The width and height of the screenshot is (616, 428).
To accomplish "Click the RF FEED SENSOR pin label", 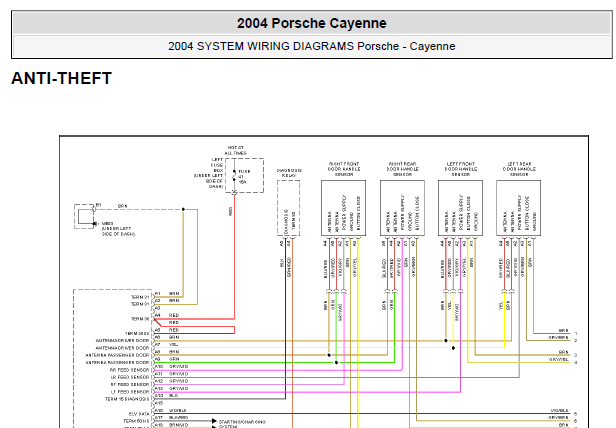I will [130, 384].
